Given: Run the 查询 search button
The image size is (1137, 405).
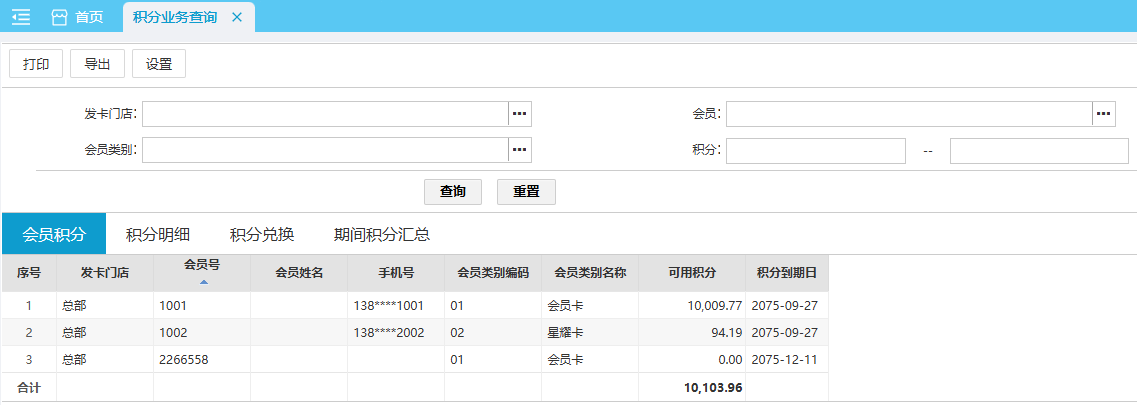Looking at the screenshot, I should tap(452, 192).
